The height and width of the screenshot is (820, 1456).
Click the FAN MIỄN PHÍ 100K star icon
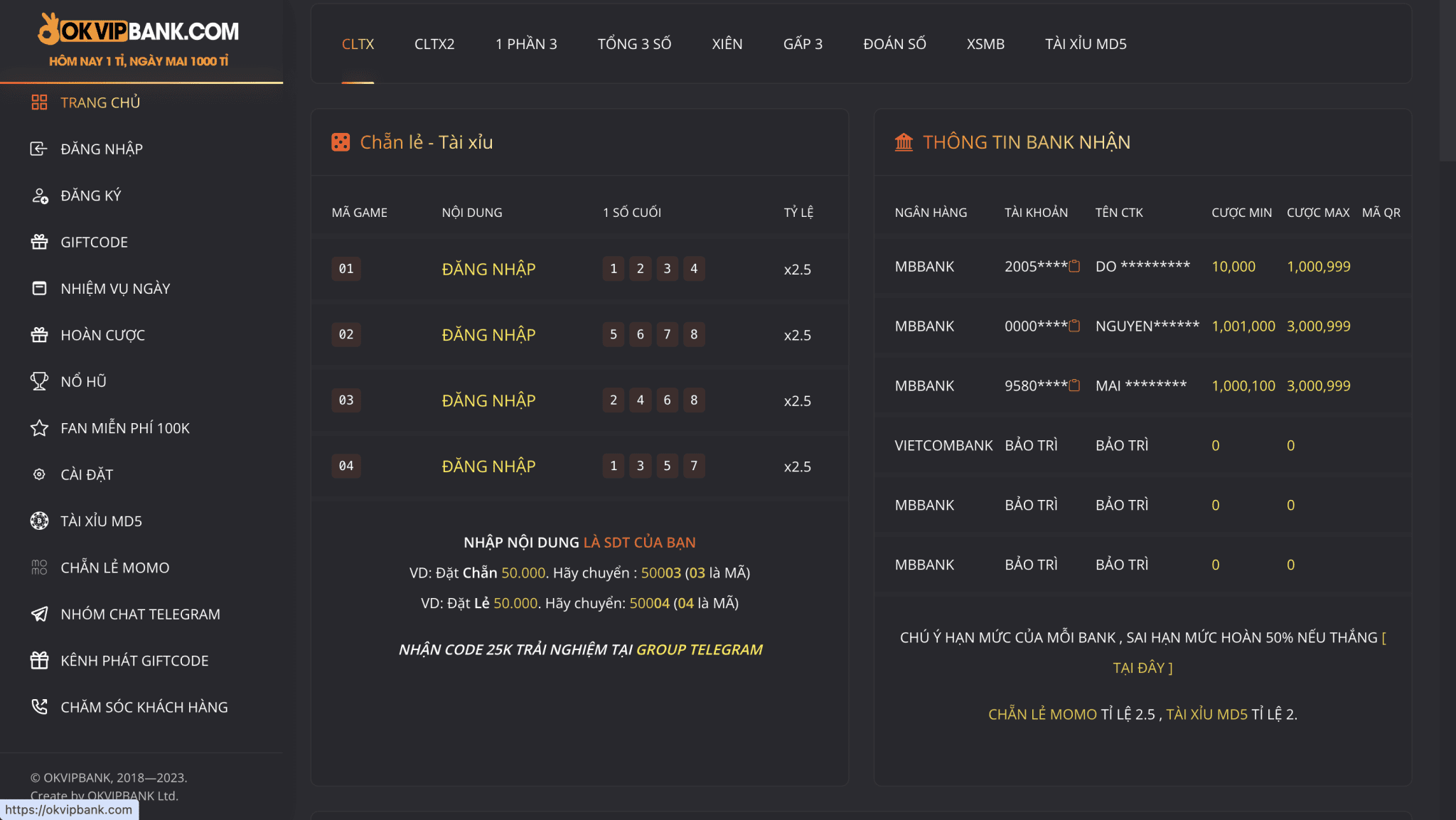pyautogui.click(x=39, y=428)
